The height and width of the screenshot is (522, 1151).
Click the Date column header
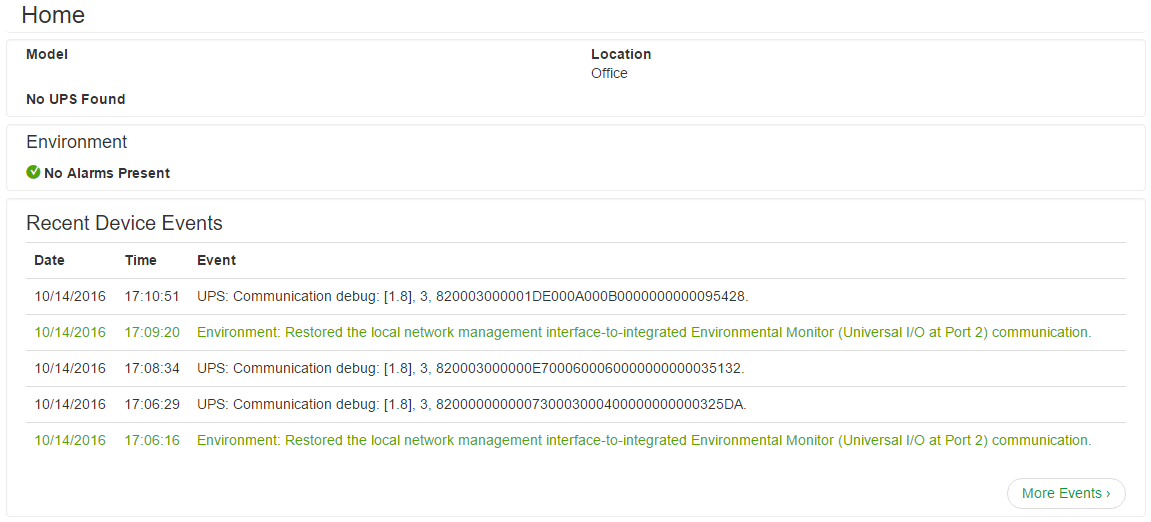pos(49,260)
